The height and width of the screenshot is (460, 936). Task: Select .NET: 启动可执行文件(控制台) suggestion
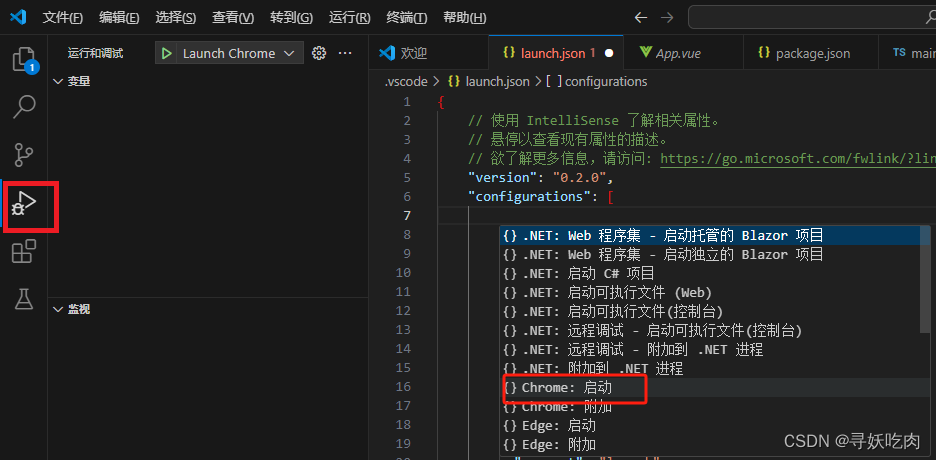click(x=710, y=311)
